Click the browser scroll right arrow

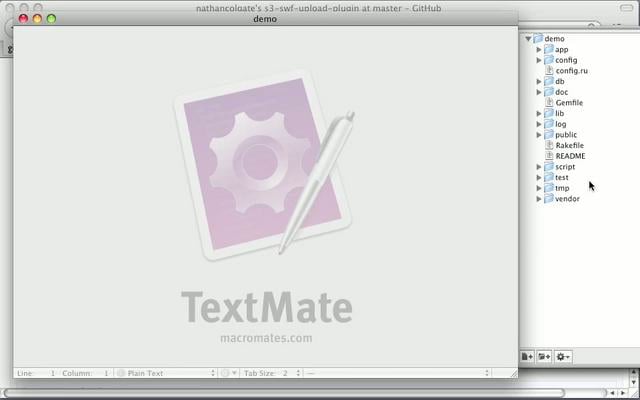coord(623,393)
